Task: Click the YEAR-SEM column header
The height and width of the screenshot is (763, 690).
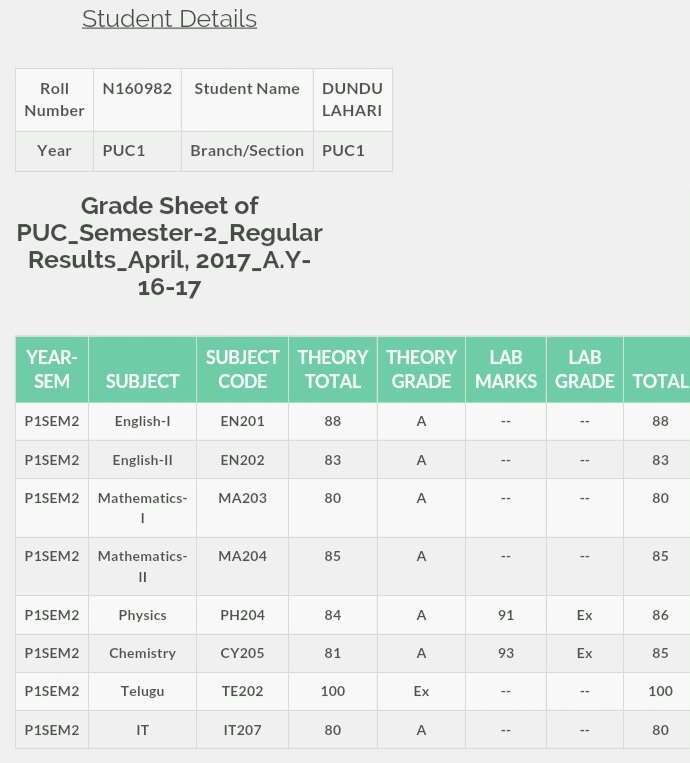Action: [52, 369]
